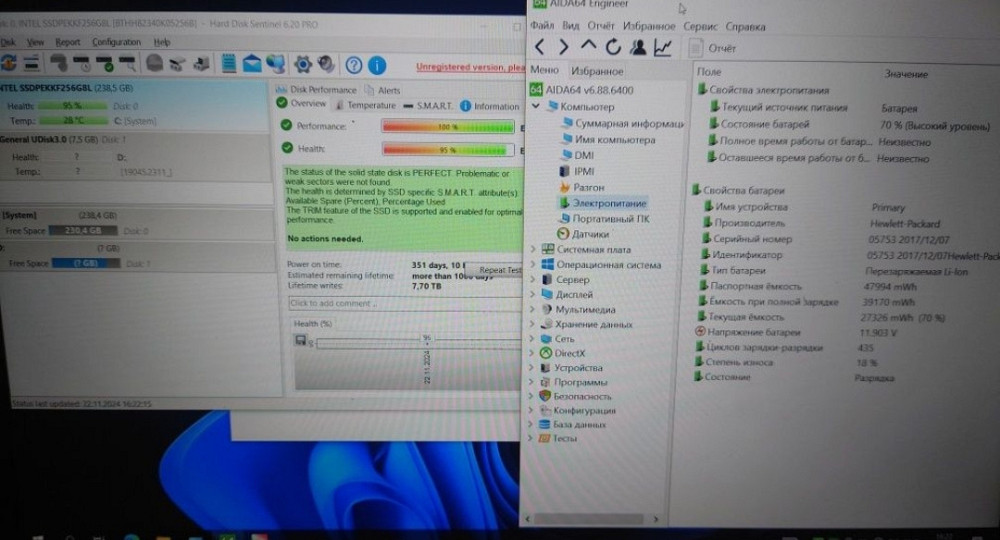
Task: Open the Файл menu in AIDA64
Action: click(x=542, y=26)
